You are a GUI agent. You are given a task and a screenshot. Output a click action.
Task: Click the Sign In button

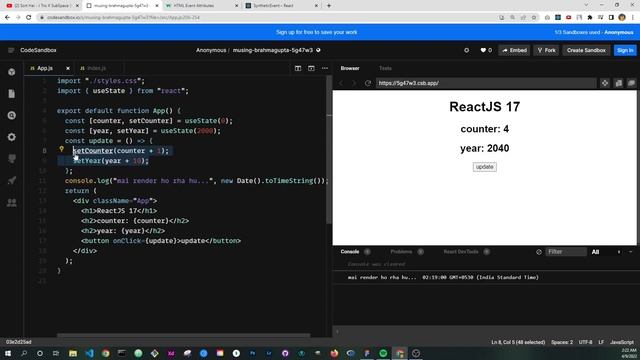625,50
